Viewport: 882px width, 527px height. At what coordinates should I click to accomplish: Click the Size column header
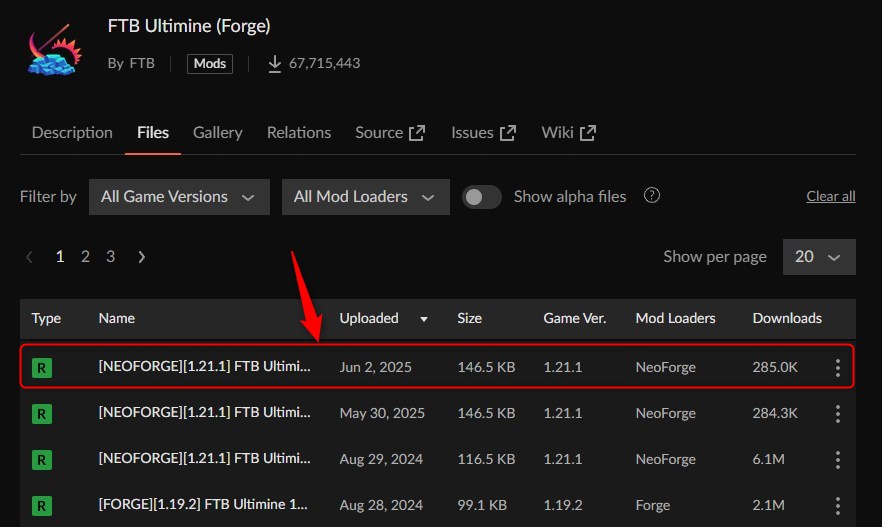pos(469,318)
